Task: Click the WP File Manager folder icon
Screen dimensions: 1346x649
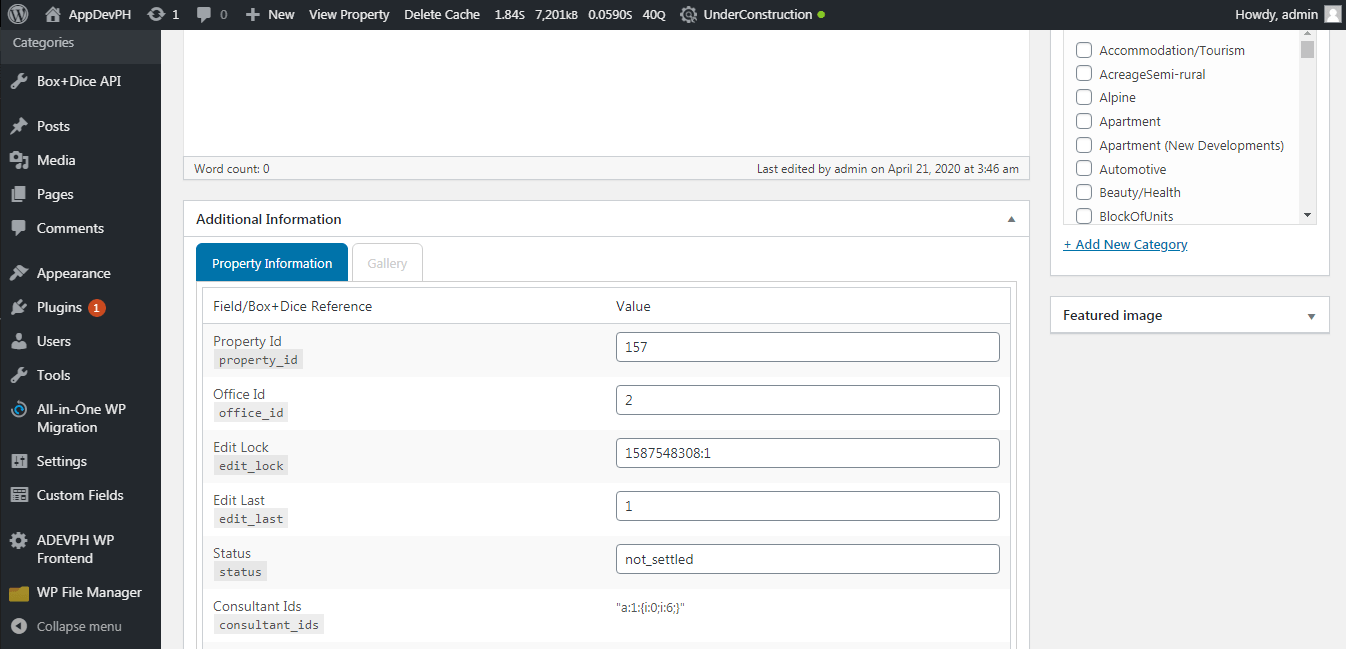Action: pyautogui.click(x=19, y=593)
